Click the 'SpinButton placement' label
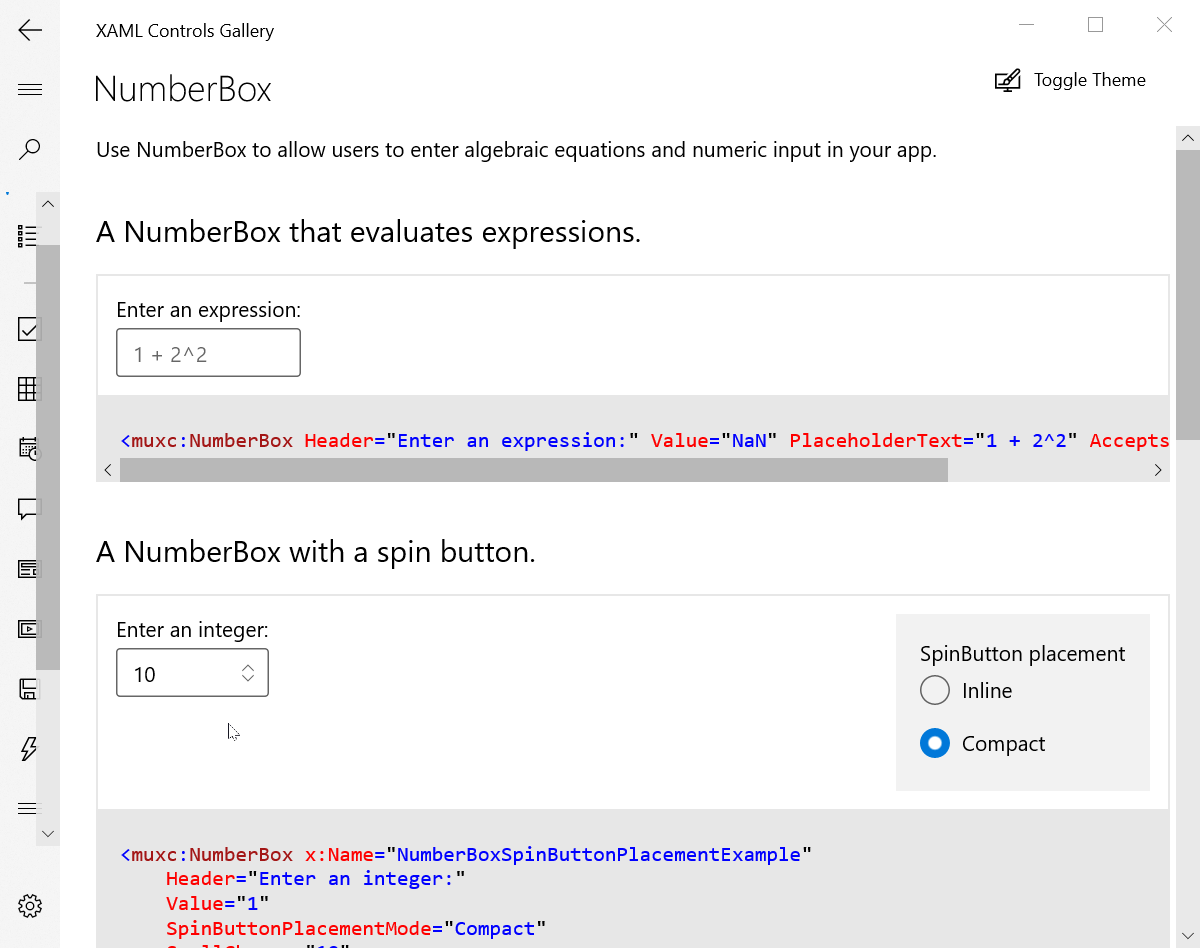 point(1023,654)
